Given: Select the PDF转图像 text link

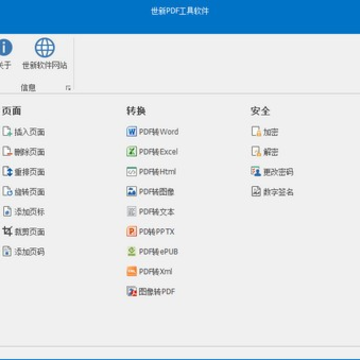Looking at the screenshot, I should click(157, 192).
